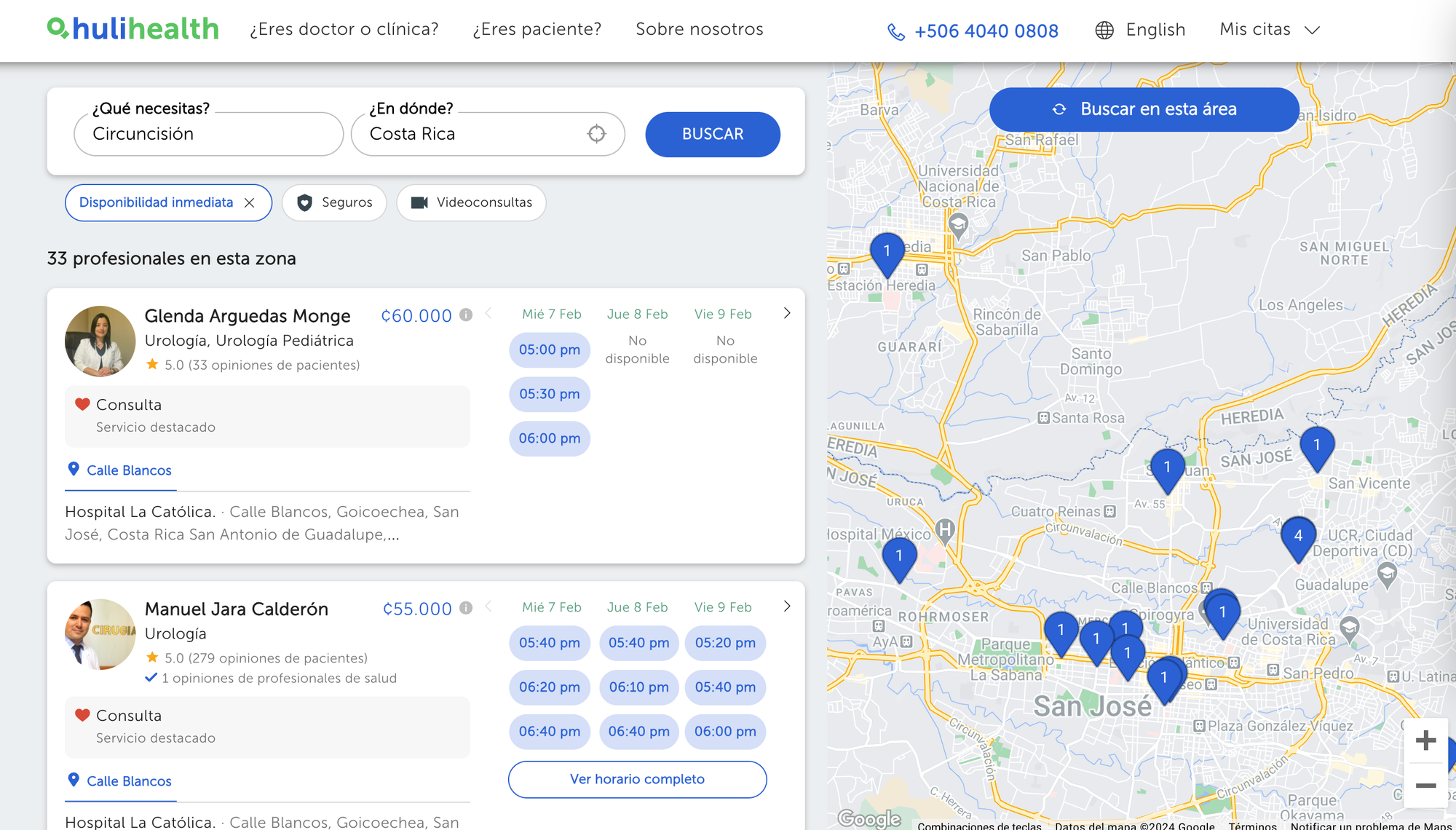The height and width of the screenshot is (830, 1456).
Task: Remove the Disponibilidad inmediata filter
Action: click(250, 203)
